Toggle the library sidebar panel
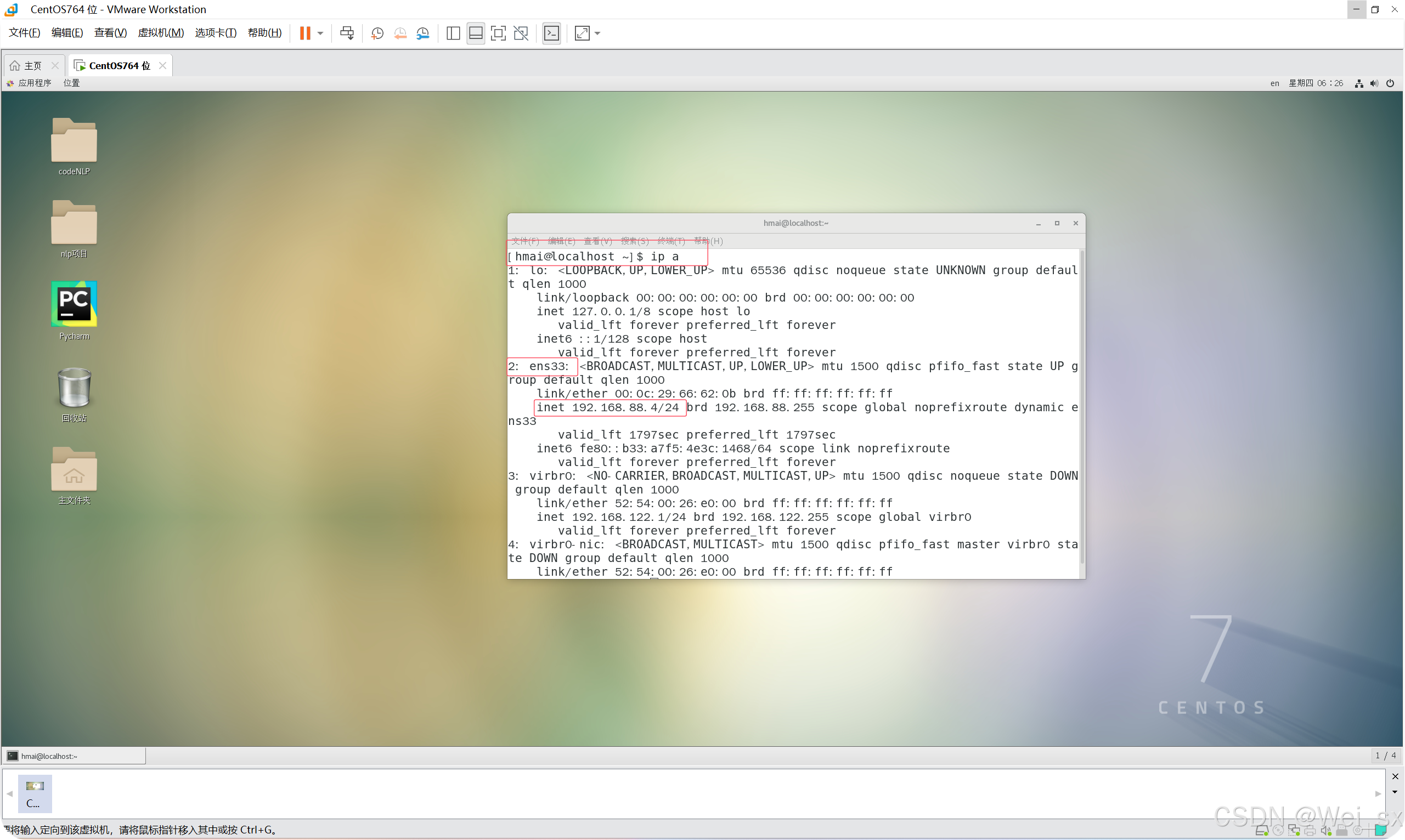Screen dimensions: 1405x840 pyautogui.click(x=453, y=33)
